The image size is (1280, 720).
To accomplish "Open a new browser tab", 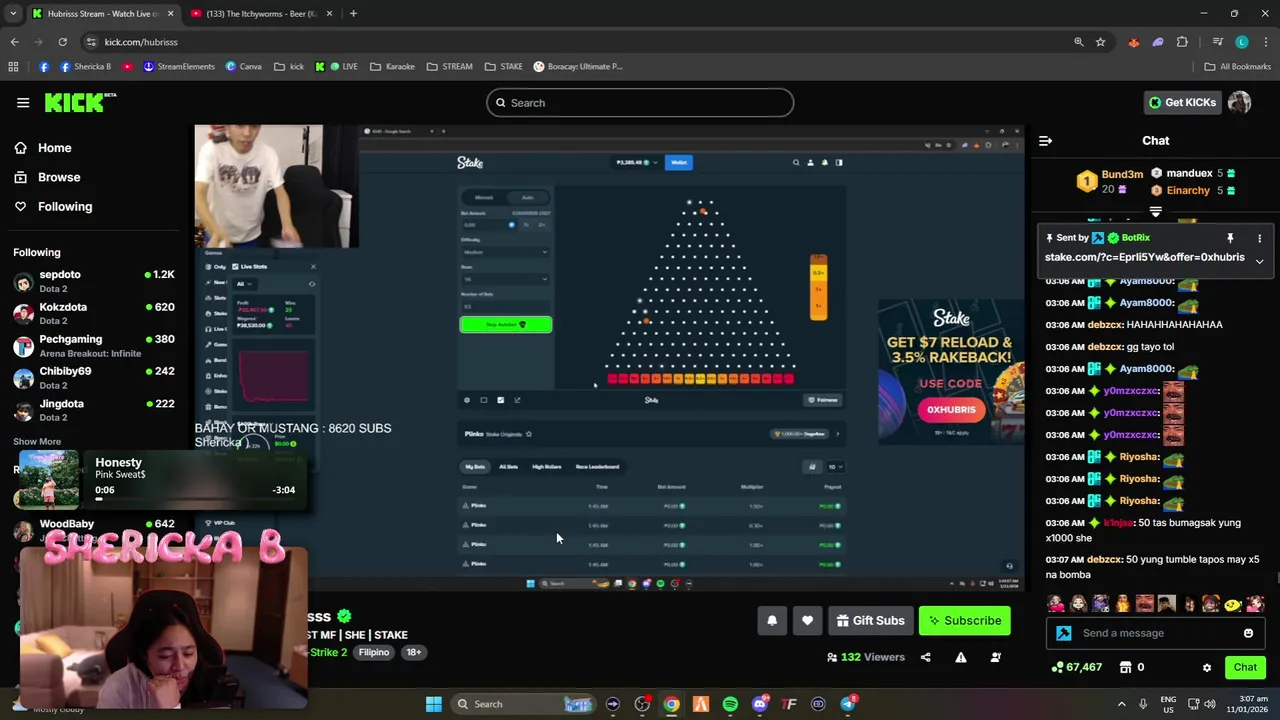I will pyautogui.click(x=353, y=14).
